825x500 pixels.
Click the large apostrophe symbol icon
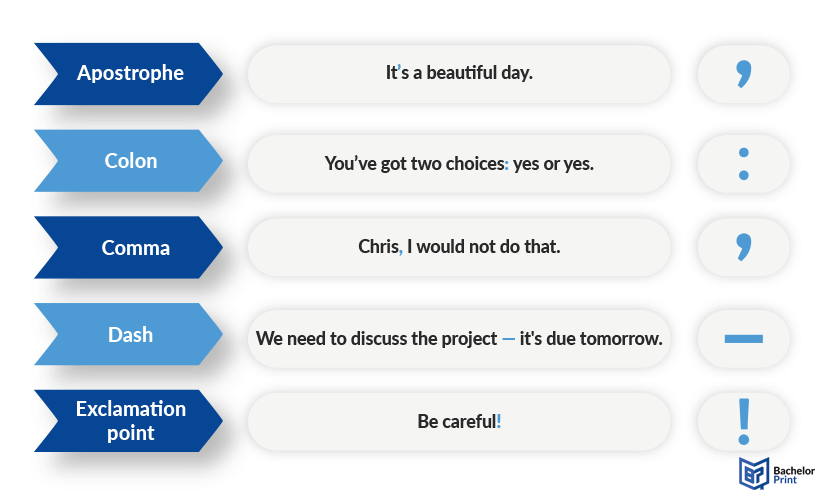click(x=743, y=74)
